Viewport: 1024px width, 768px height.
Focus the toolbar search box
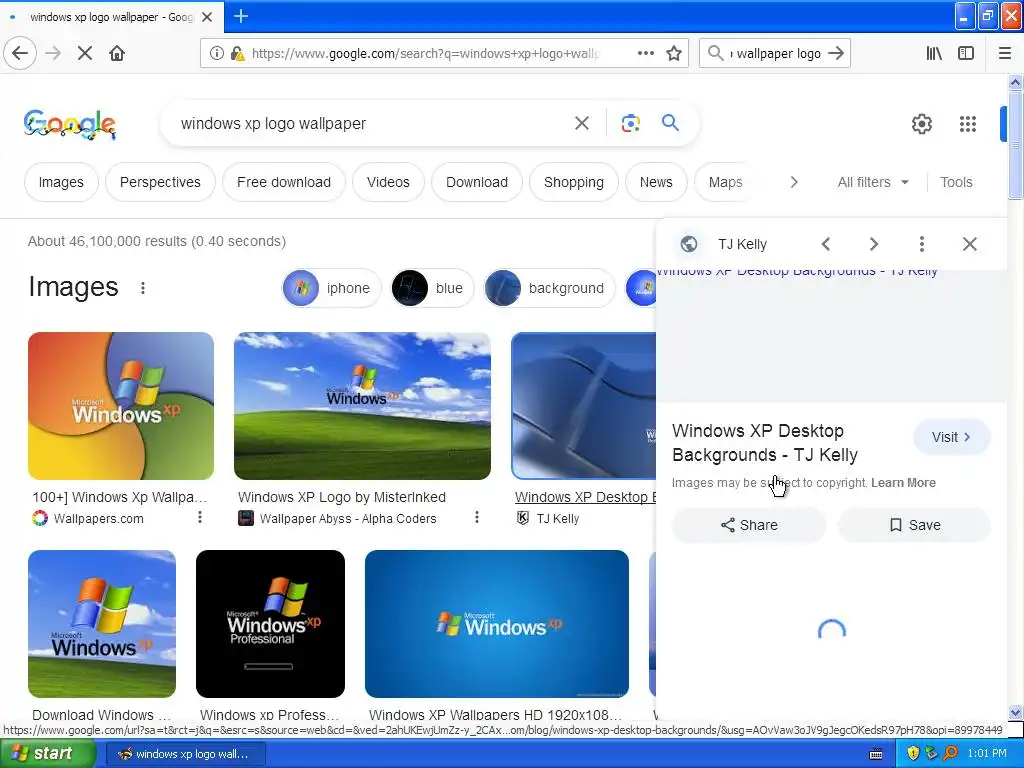775,54
